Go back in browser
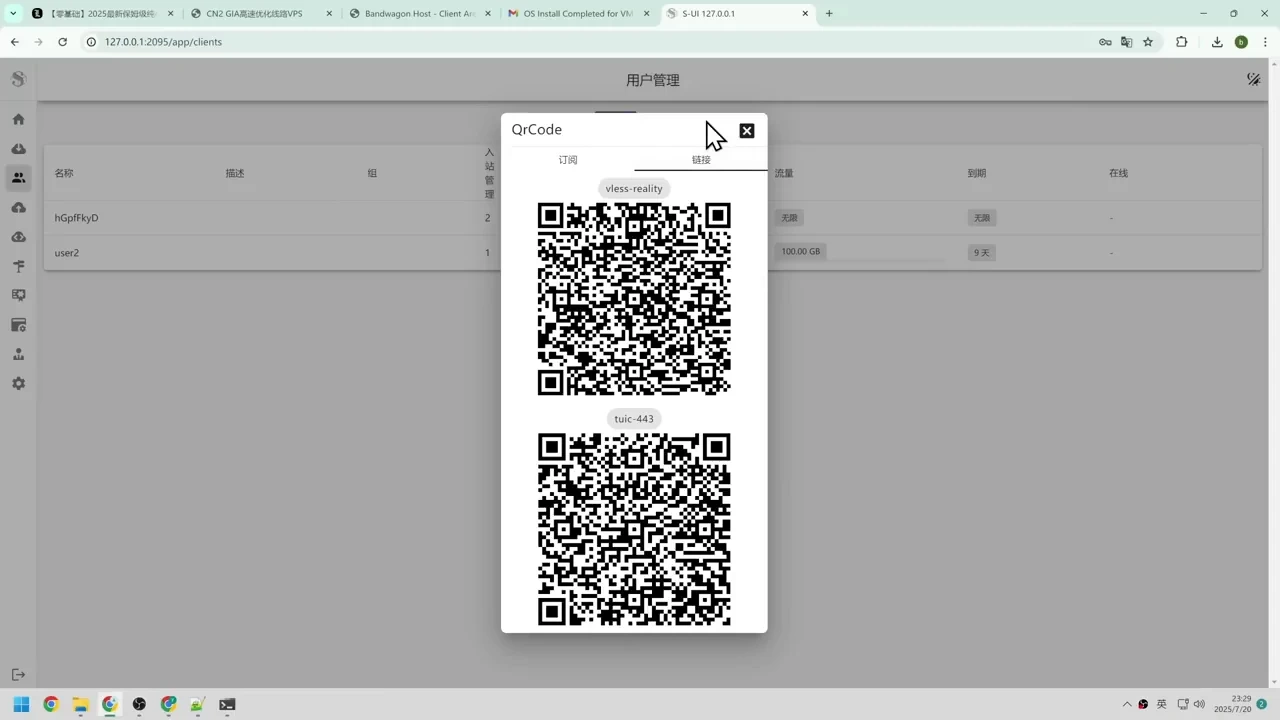The height and width of the screenshot is (720, 1280). pyautogui.click(x=15, y=42)
